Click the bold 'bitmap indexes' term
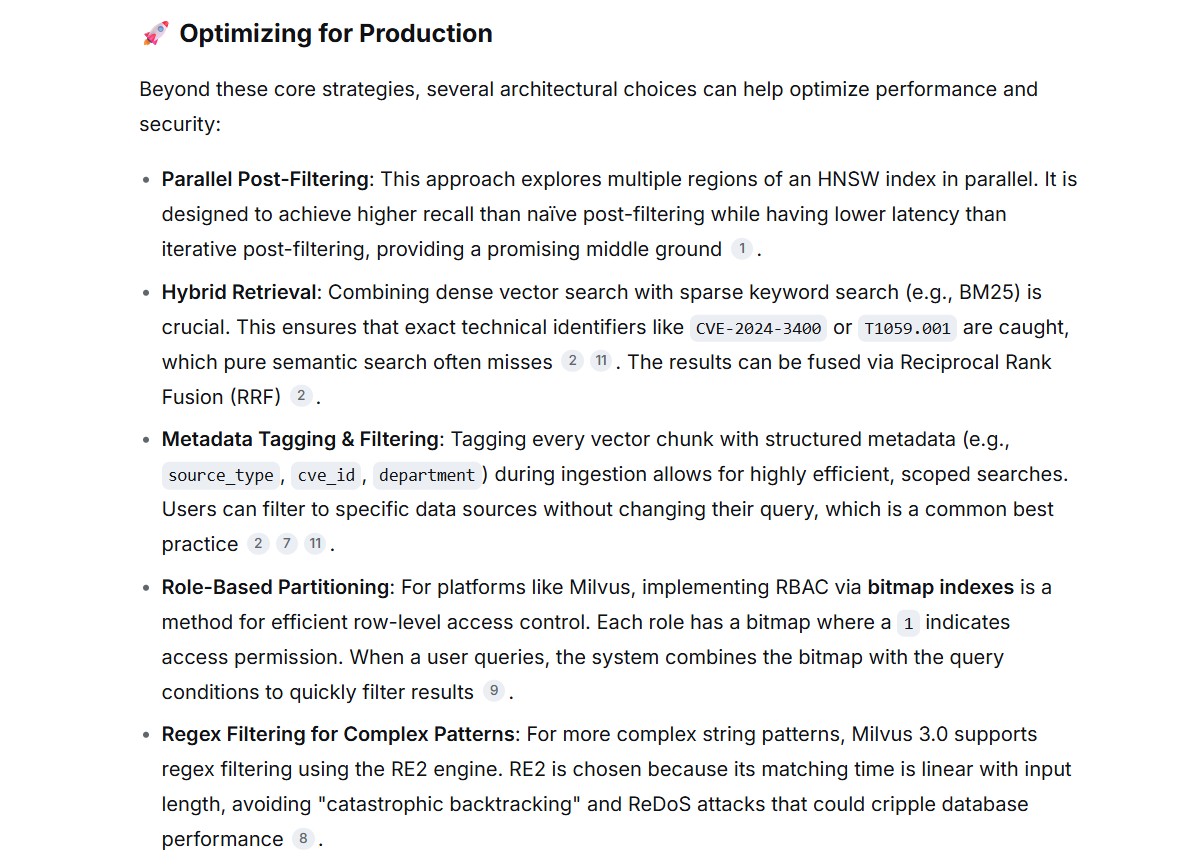The height and width of the screenshot is (867, 1188). [x=940, y=587]
